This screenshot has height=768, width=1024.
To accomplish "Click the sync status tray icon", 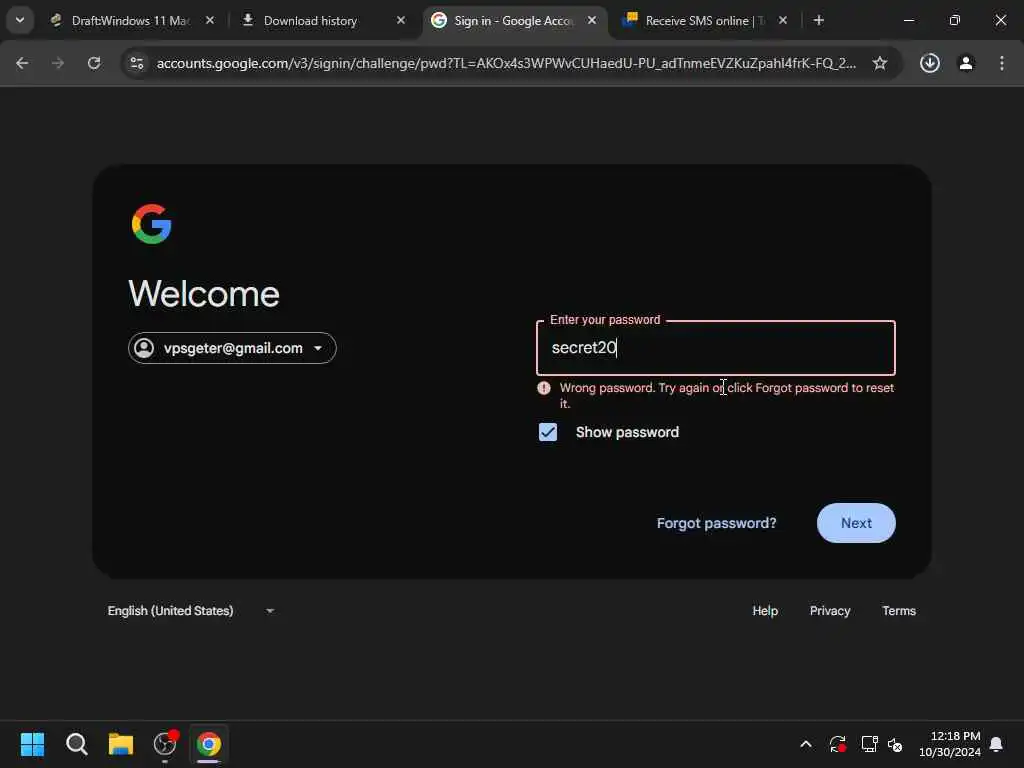I will (838, 744).
